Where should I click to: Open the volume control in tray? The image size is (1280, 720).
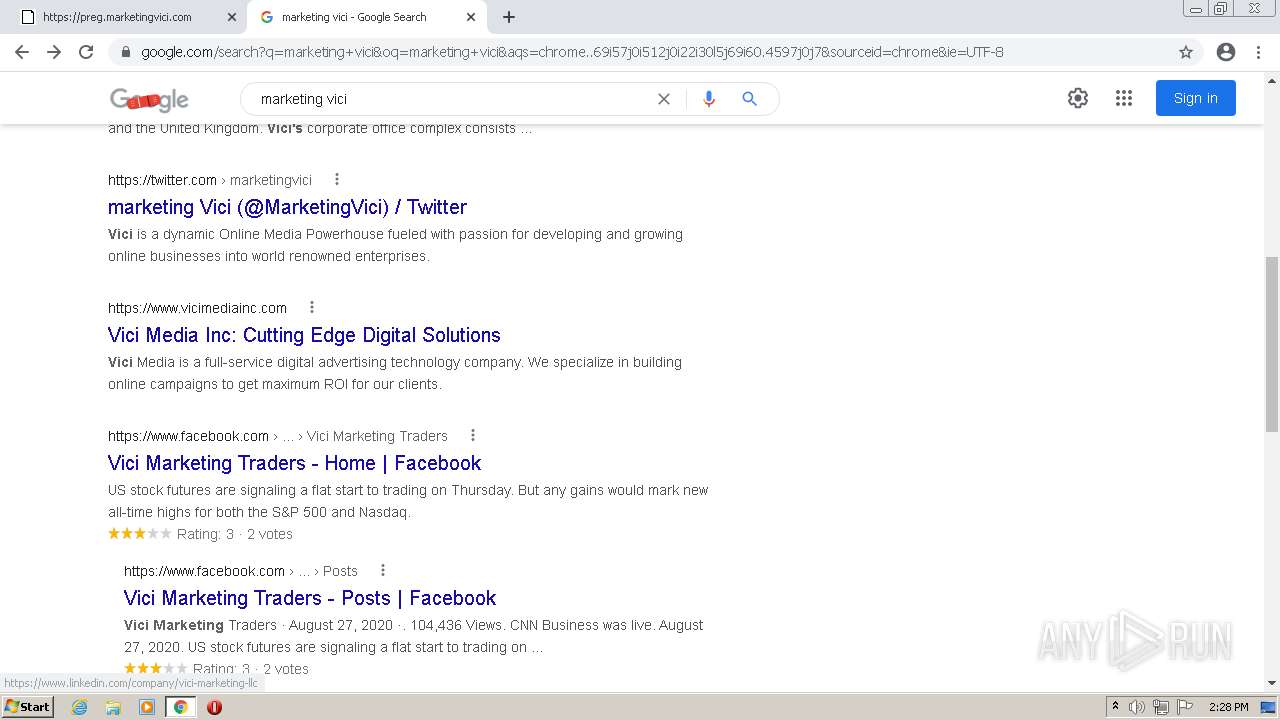[1136, 707]
